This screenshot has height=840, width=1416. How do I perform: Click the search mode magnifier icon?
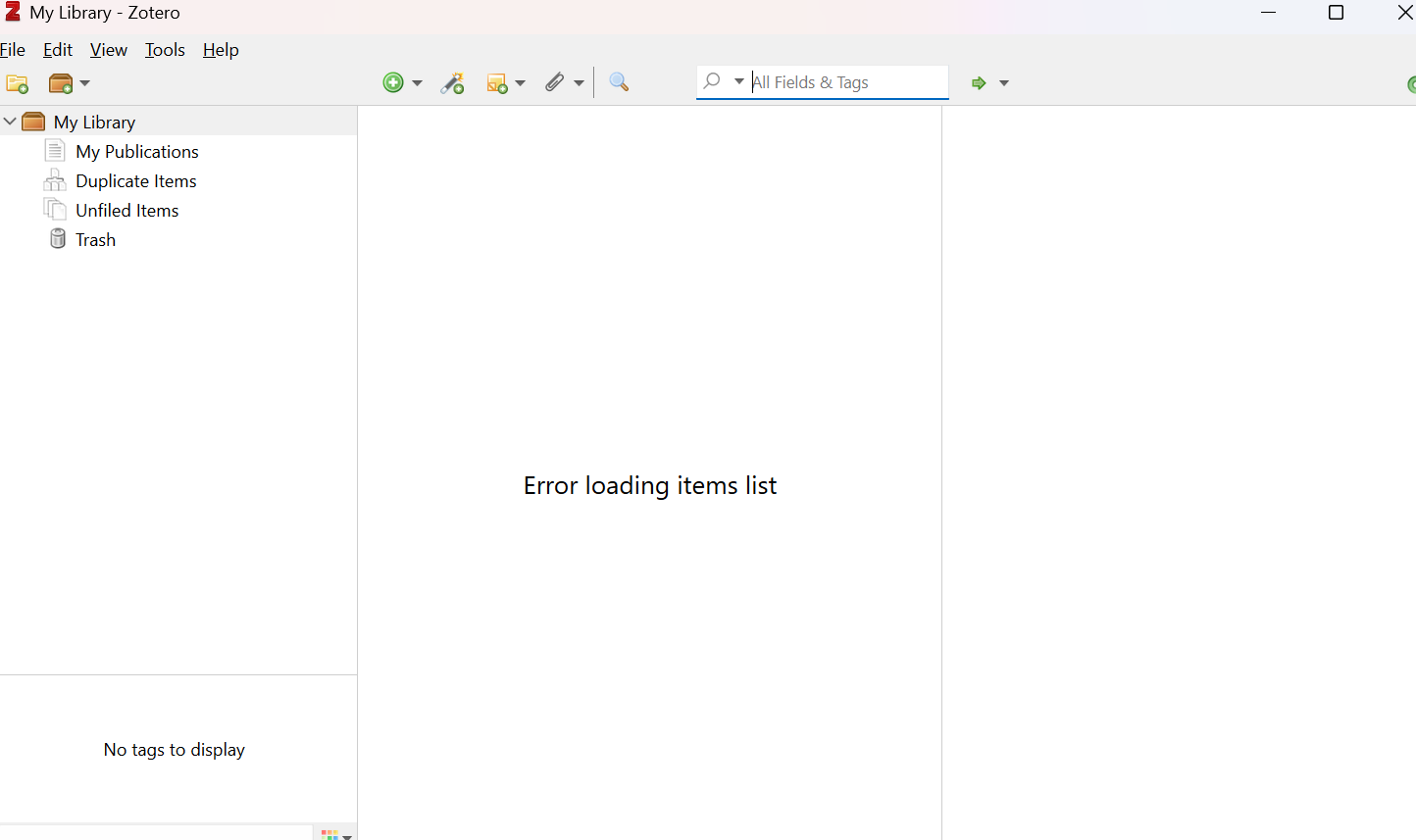[x=713, y=81]
